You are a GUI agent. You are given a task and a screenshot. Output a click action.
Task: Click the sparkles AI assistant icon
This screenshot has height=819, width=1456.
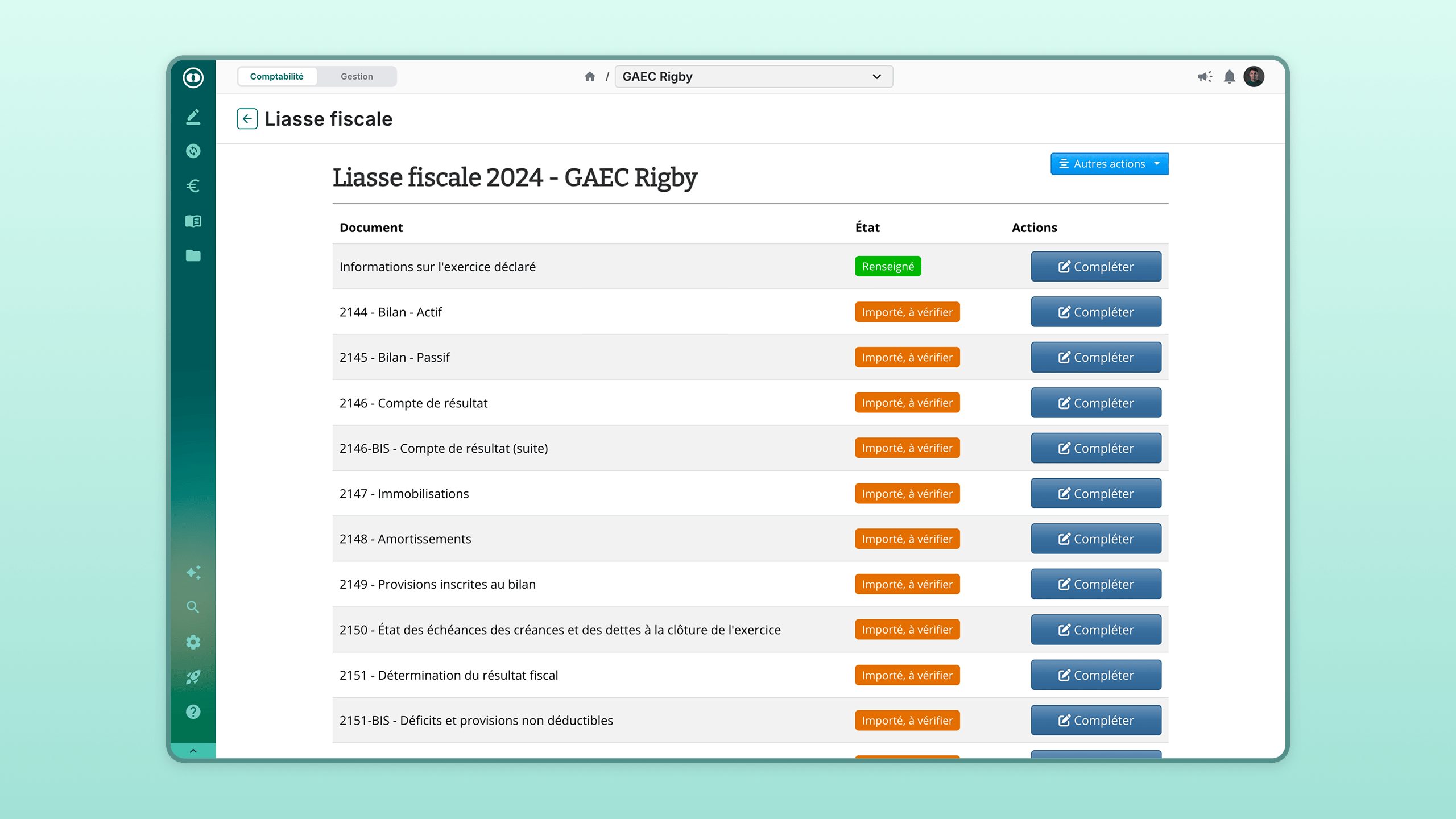(x=193, y=572)
